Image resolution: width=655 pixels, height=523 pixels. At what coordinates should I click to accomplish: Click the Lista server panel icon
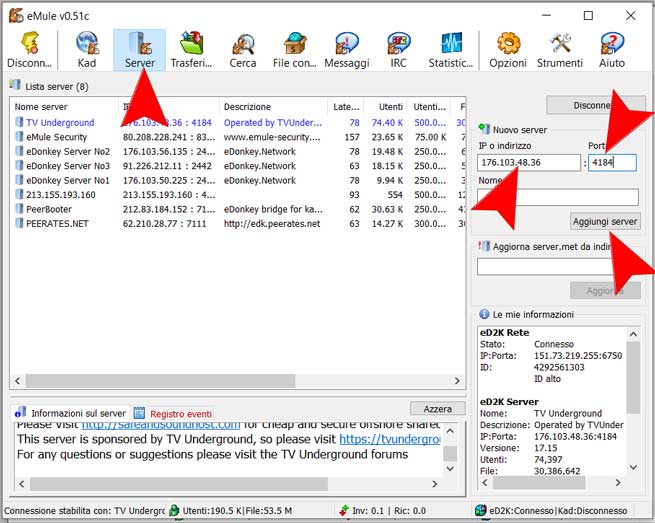click(x=15, y=85)
